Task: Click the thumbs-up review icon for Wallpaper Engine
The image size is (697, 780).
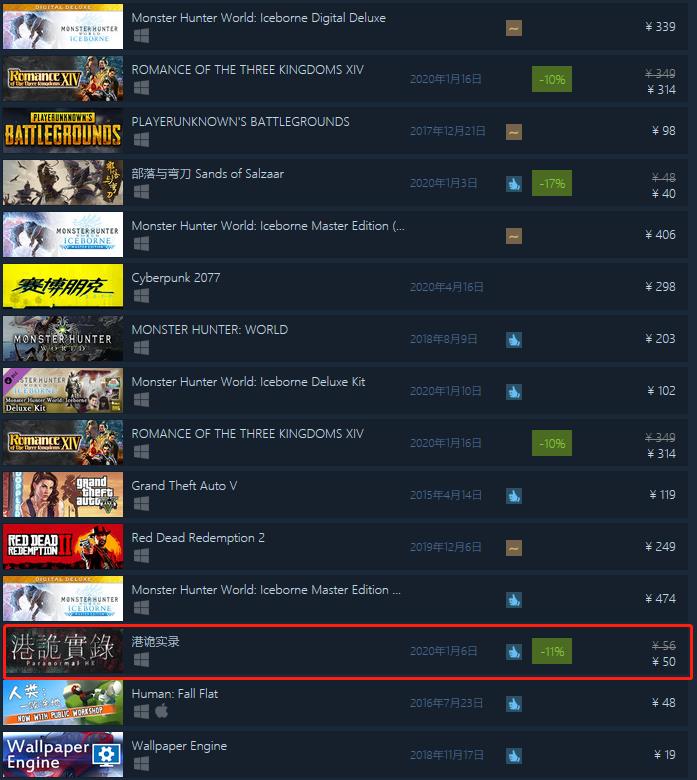Action: coord(514,756)
